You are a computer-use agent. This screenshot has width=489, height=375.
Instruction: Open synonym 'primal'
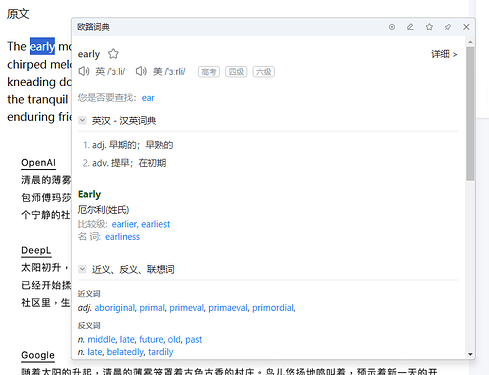click(x=152, y=308)
